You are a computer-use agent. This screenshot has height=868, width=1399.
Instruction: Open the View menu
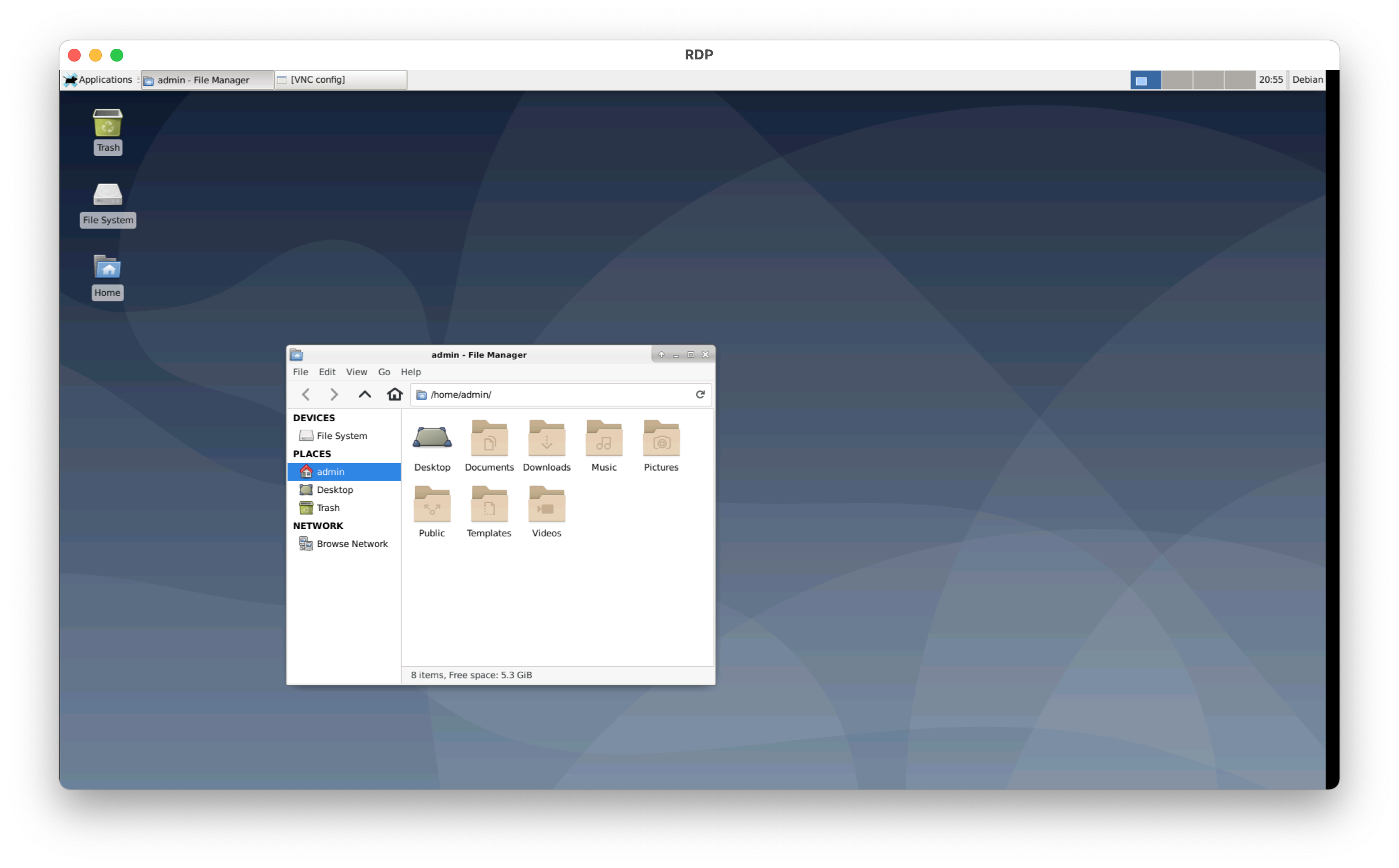[x=357, y=372]
